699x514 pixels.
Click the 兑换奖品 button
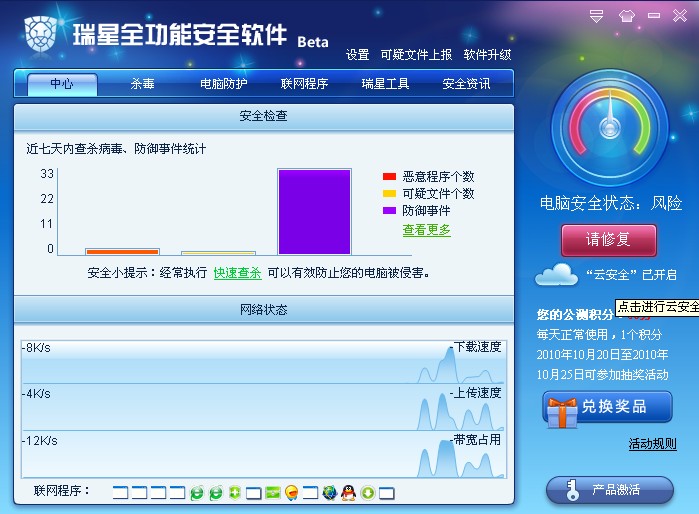click(x=608, y=407)
